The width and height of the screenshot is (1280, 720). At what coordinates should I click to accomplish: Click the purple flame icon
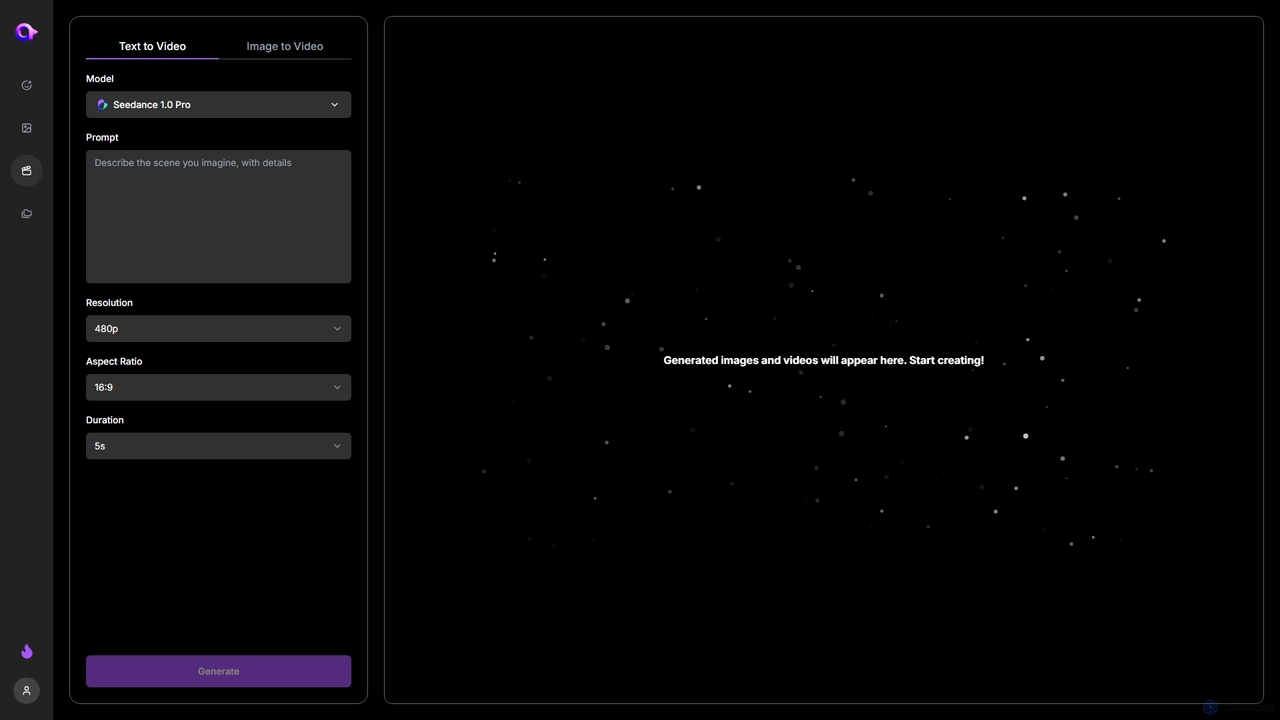(27, 651)
